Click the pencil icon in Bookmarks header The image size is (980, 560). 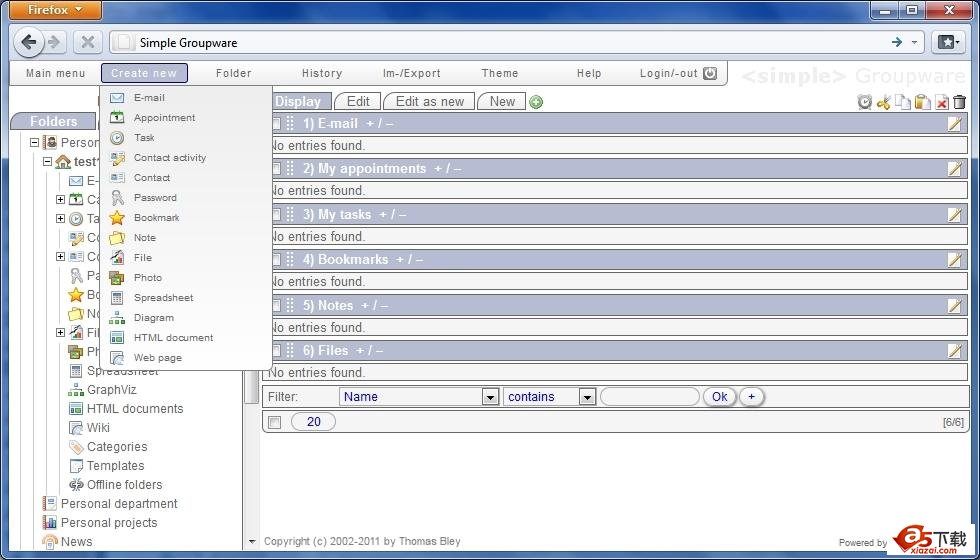coord(954,260)
